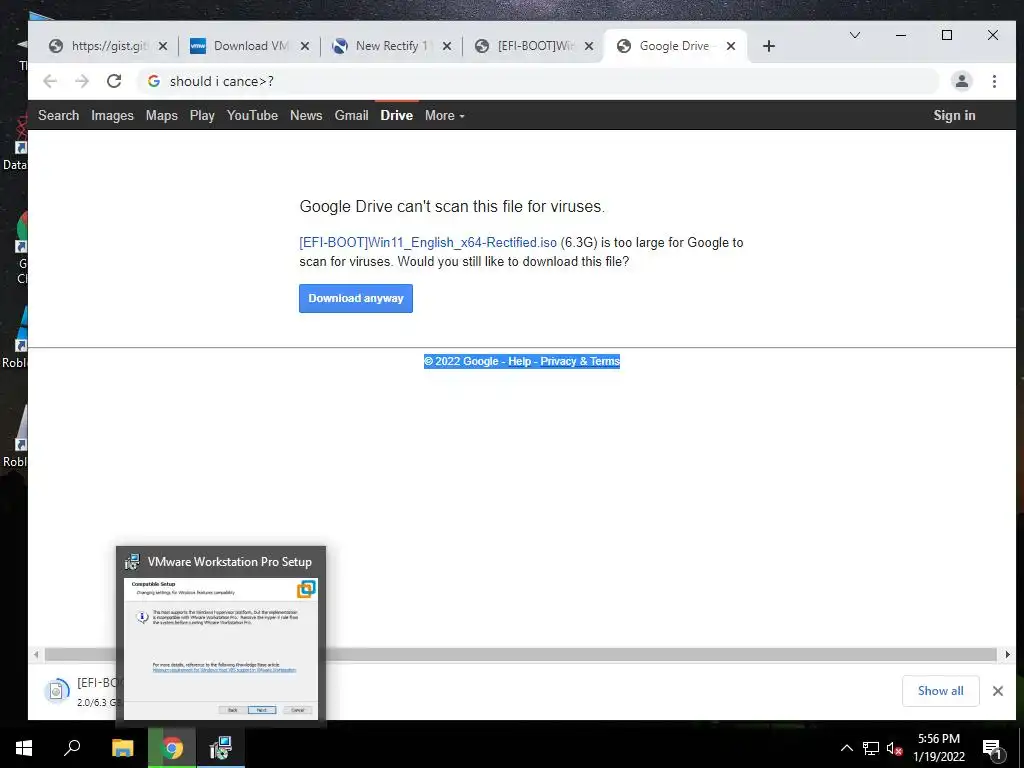
Task: Close the New Rectify 11 tab
Action: [x=447, y=46]
